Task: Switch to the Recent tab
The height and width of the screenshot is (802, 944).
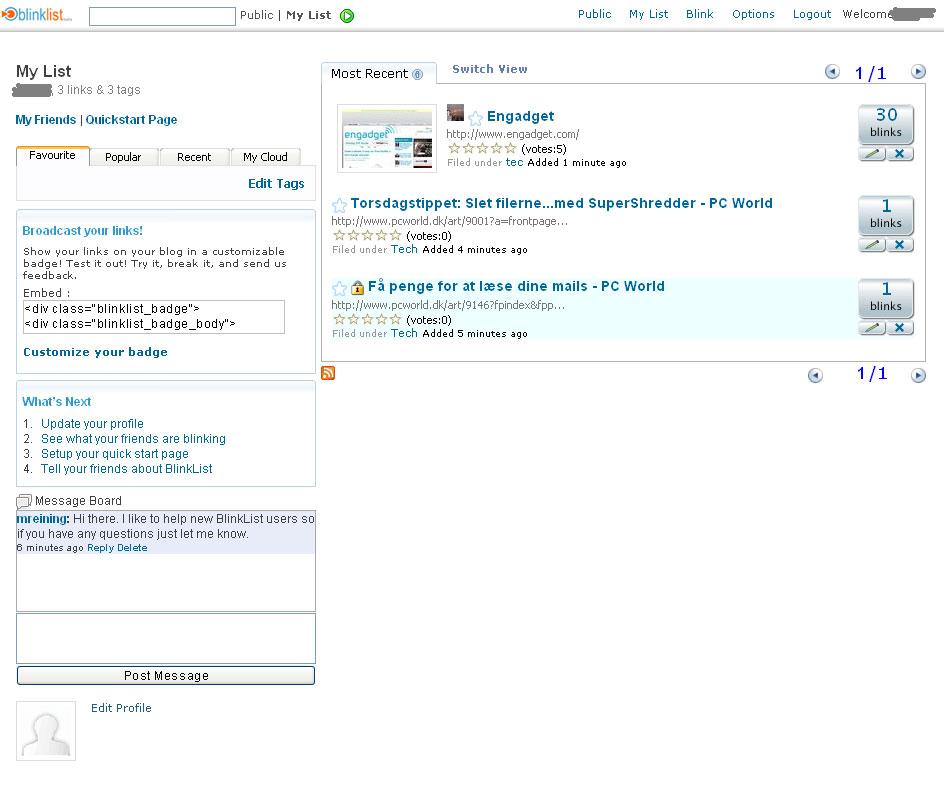Action: [x=194, y=157]
